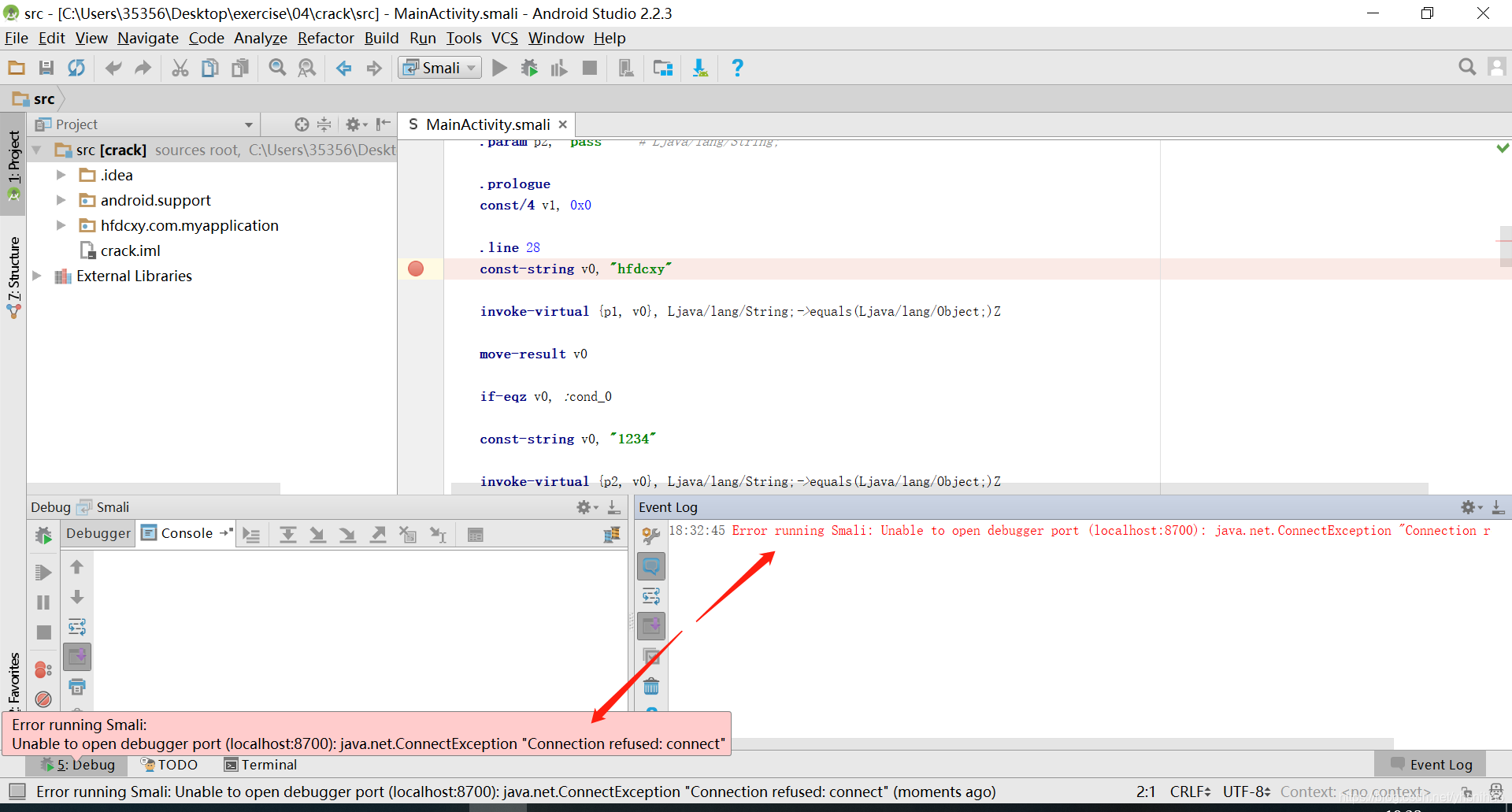Click Step Out in debug toolbar
Viewport: 1512px width, 812px height.
click(378, 535)
